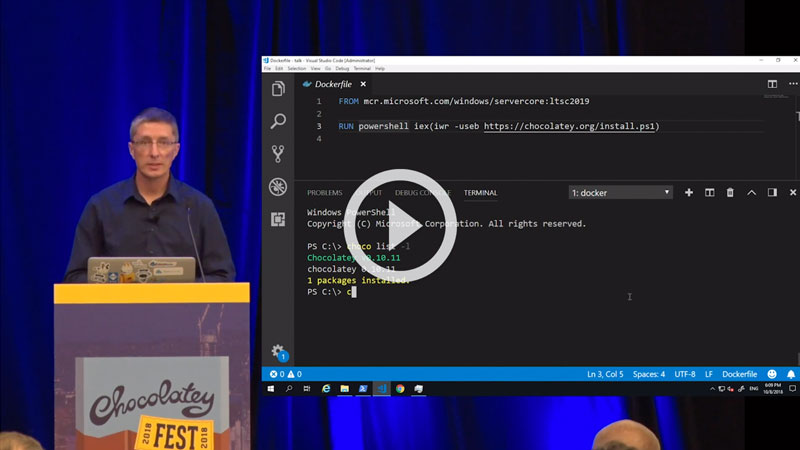Click the terminal prompt input line 'PS C:\> c'
The height and width of the screenshot is (450, 800).
pyautogui.click(x=332, y=292)
